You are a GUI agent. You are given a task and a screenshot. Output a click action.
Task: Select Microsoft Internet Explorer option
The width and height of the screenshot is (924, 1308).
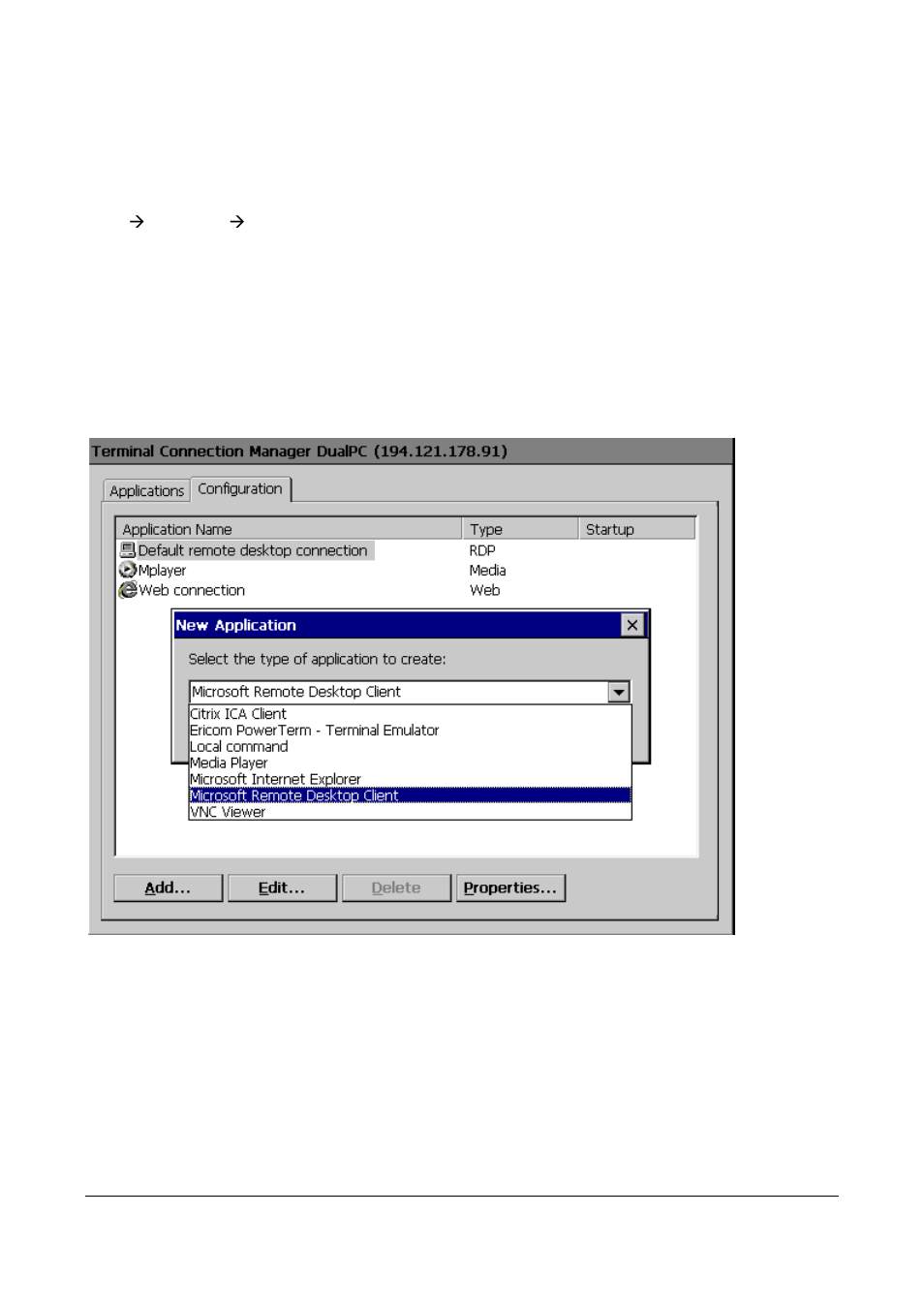[x=410, y=779]
